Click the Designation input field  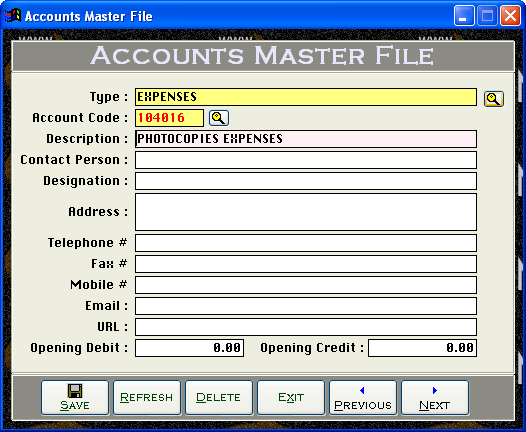pos(306,181)
